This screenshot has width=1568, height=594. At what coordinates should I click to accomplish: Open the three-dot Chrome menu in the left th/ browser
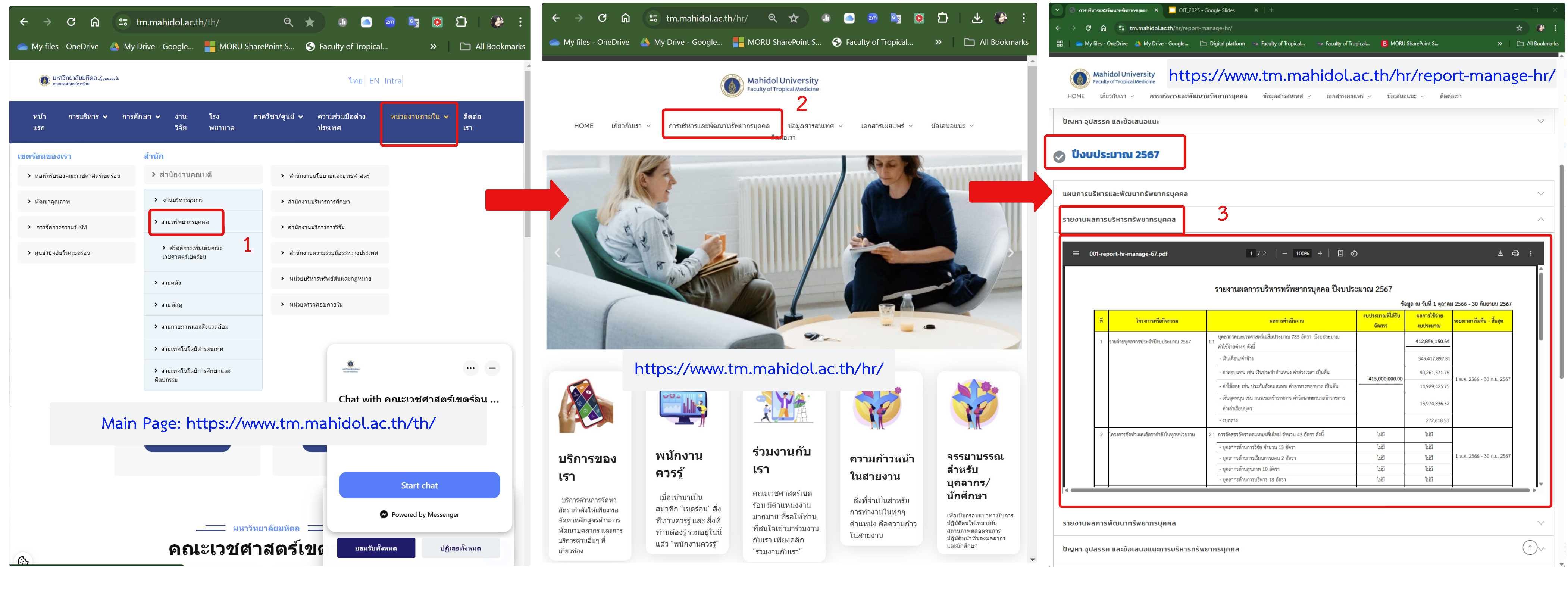(520, 22)
